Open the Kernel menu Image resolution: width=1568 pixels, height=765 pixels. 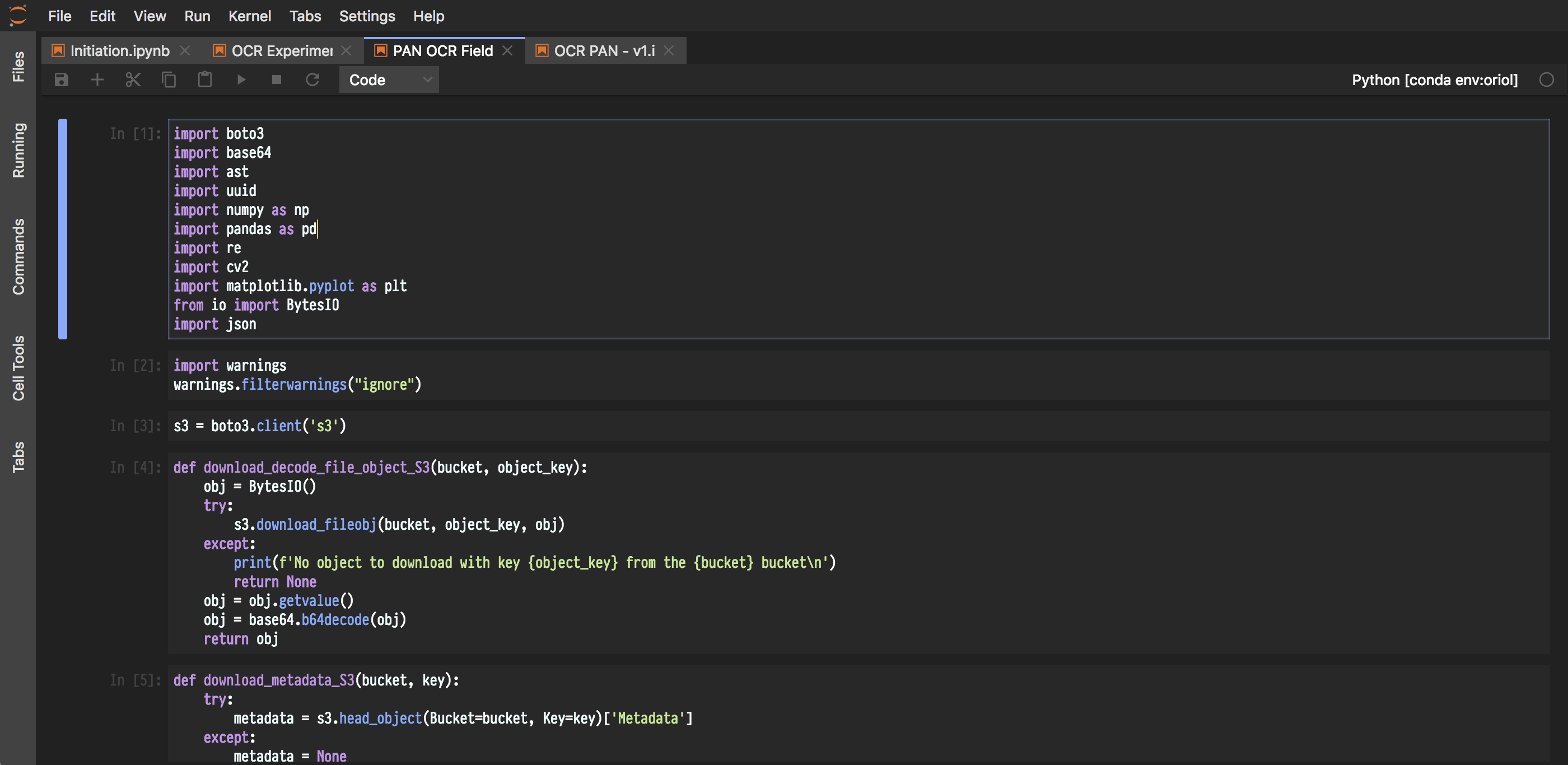pos(250,16)
